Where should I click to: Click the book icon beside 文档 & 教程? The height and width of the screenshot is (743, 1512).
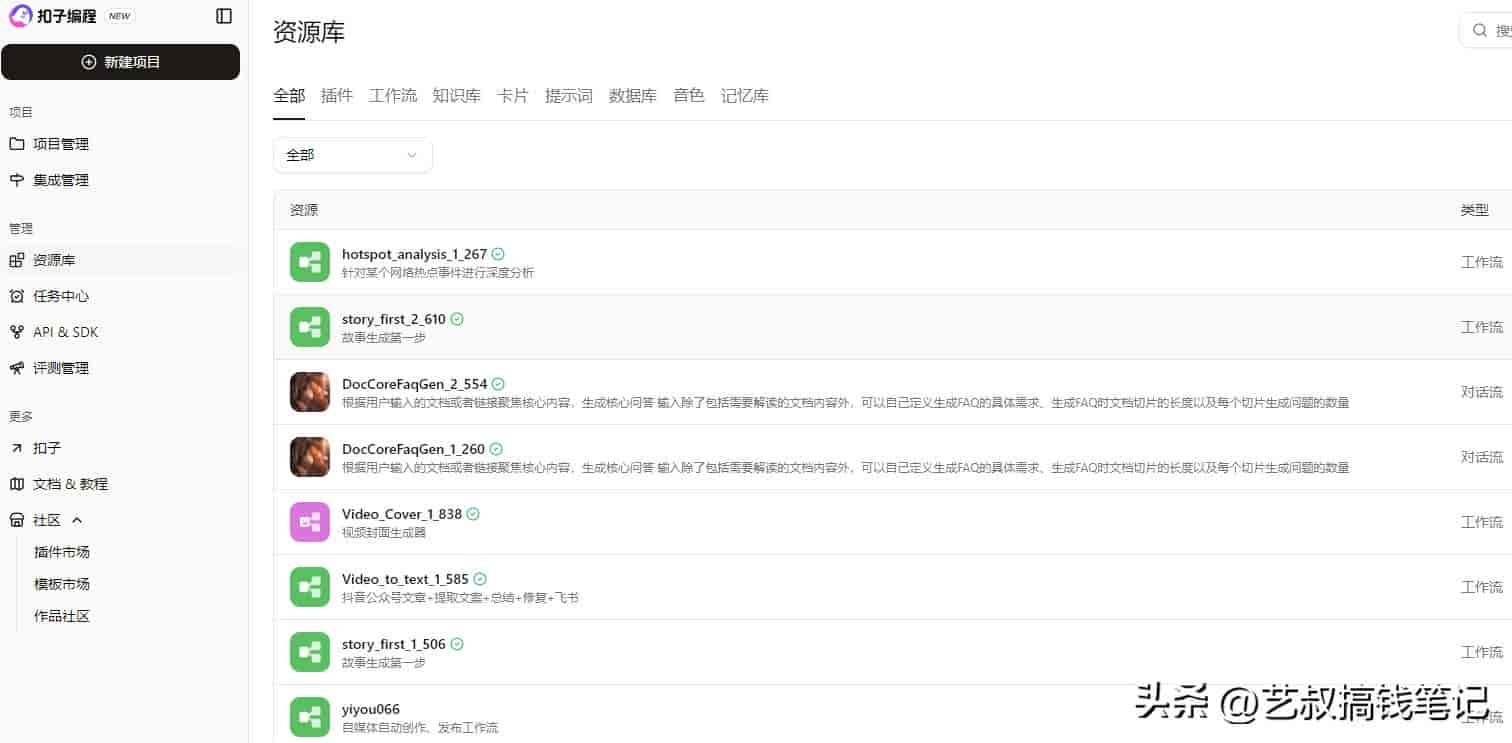point(17,484)
